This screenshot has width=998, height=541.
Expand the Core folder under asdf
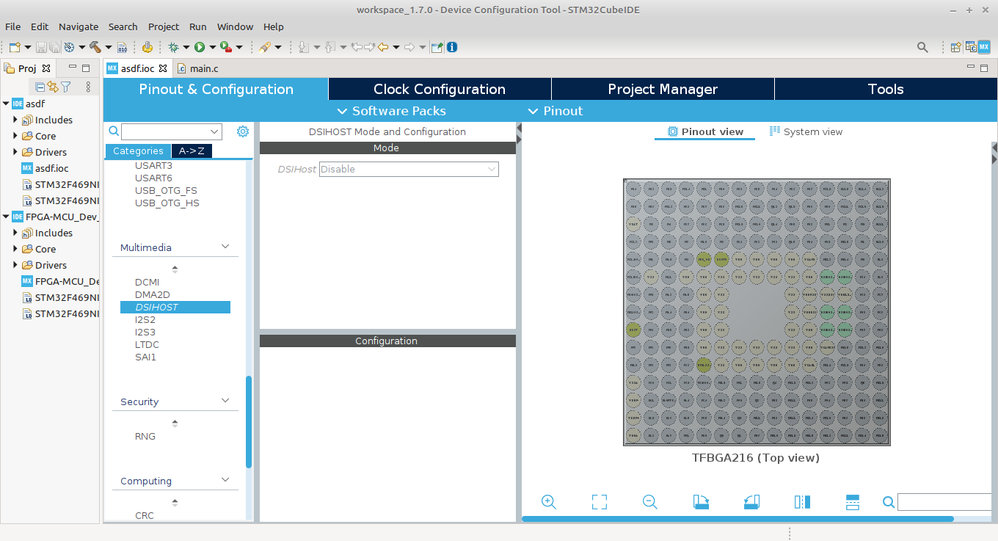15,136
